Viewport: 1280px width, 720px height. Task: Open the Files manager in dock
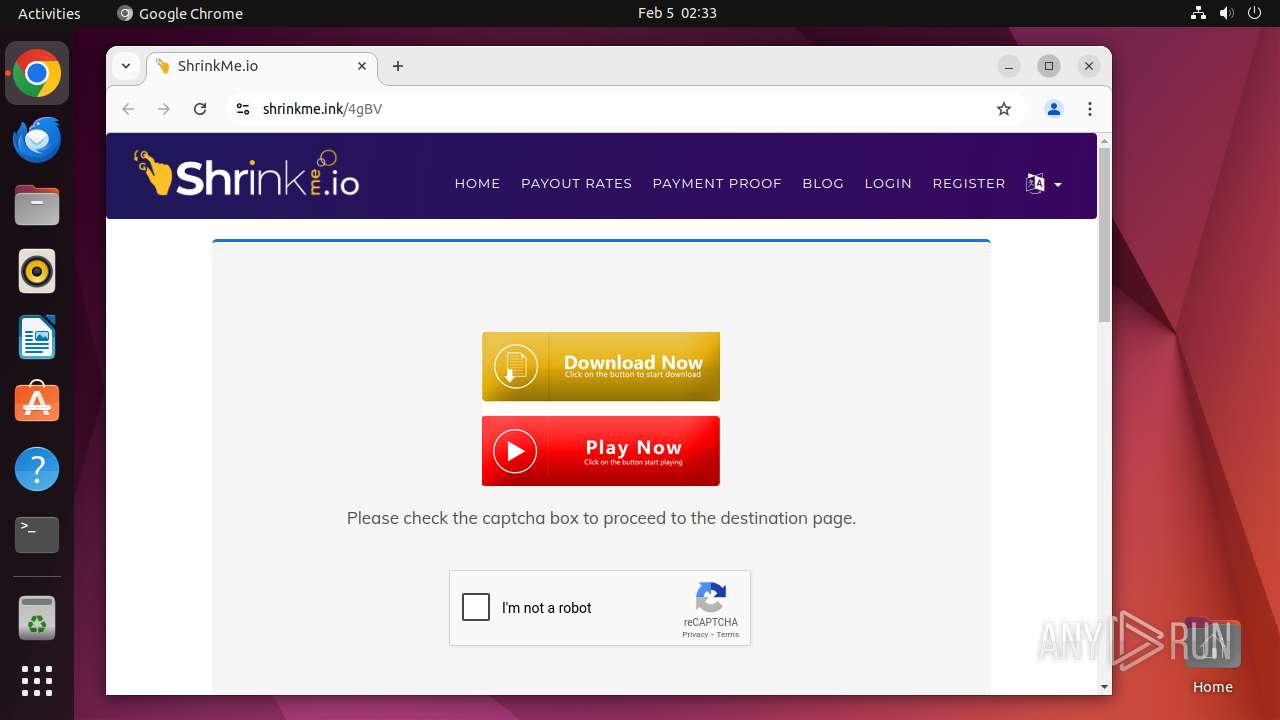pos(37,206)
